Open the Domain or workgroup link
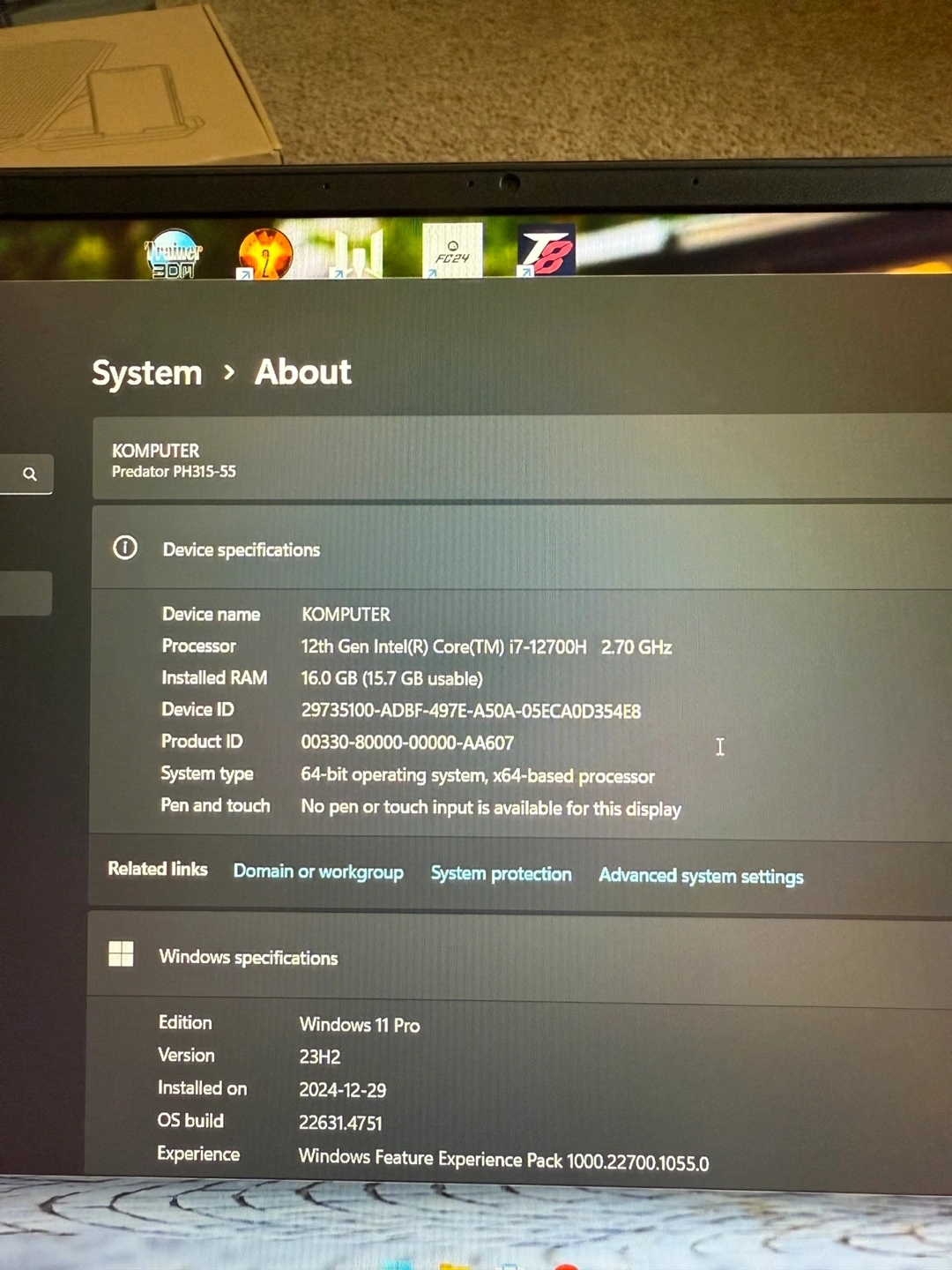The width and height of the screenshot is (952, 1270). (x=318, y=871)
